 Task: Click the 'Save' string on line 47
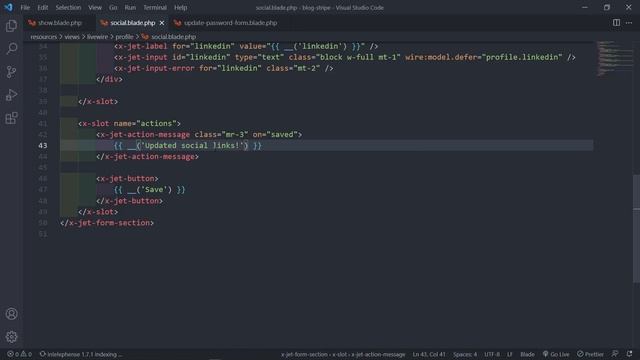(x=154, y=189)
